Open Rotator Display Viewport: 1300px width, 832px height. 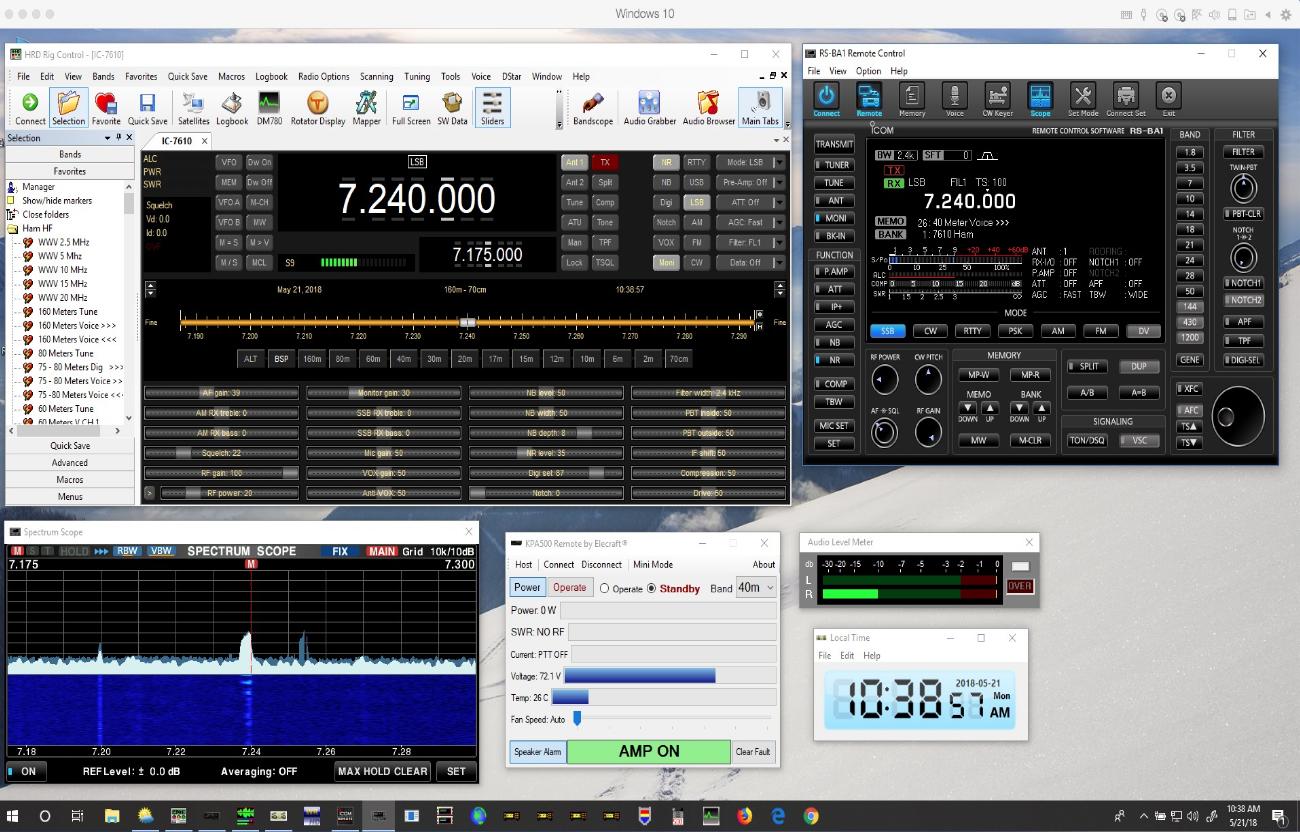tap(317, 108)
